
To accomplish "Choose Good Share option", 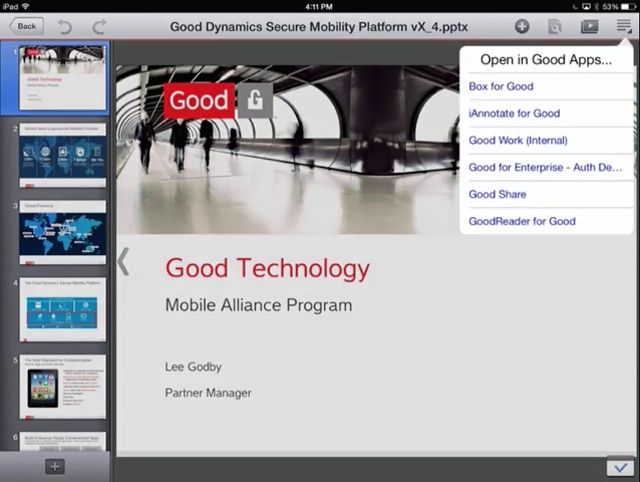I will point(546,194).
